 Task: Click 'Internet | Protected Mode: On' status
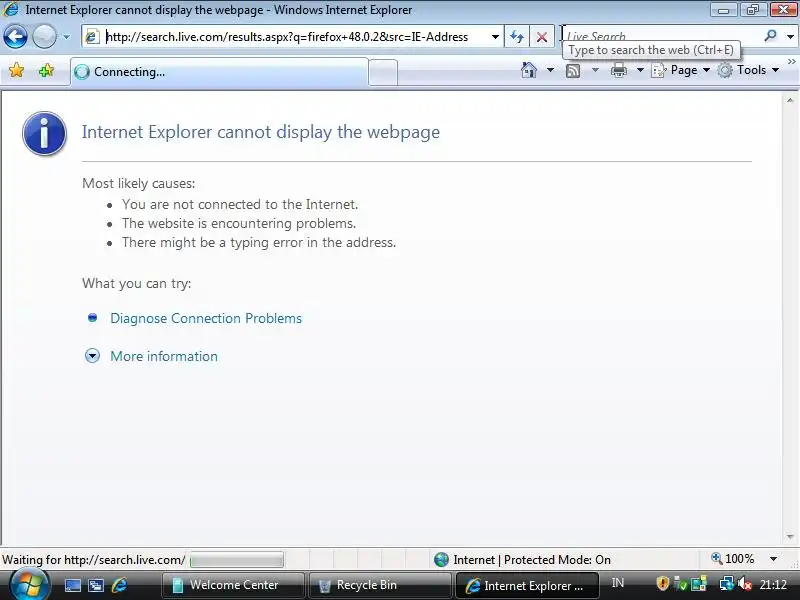click(x=532, y=560)
